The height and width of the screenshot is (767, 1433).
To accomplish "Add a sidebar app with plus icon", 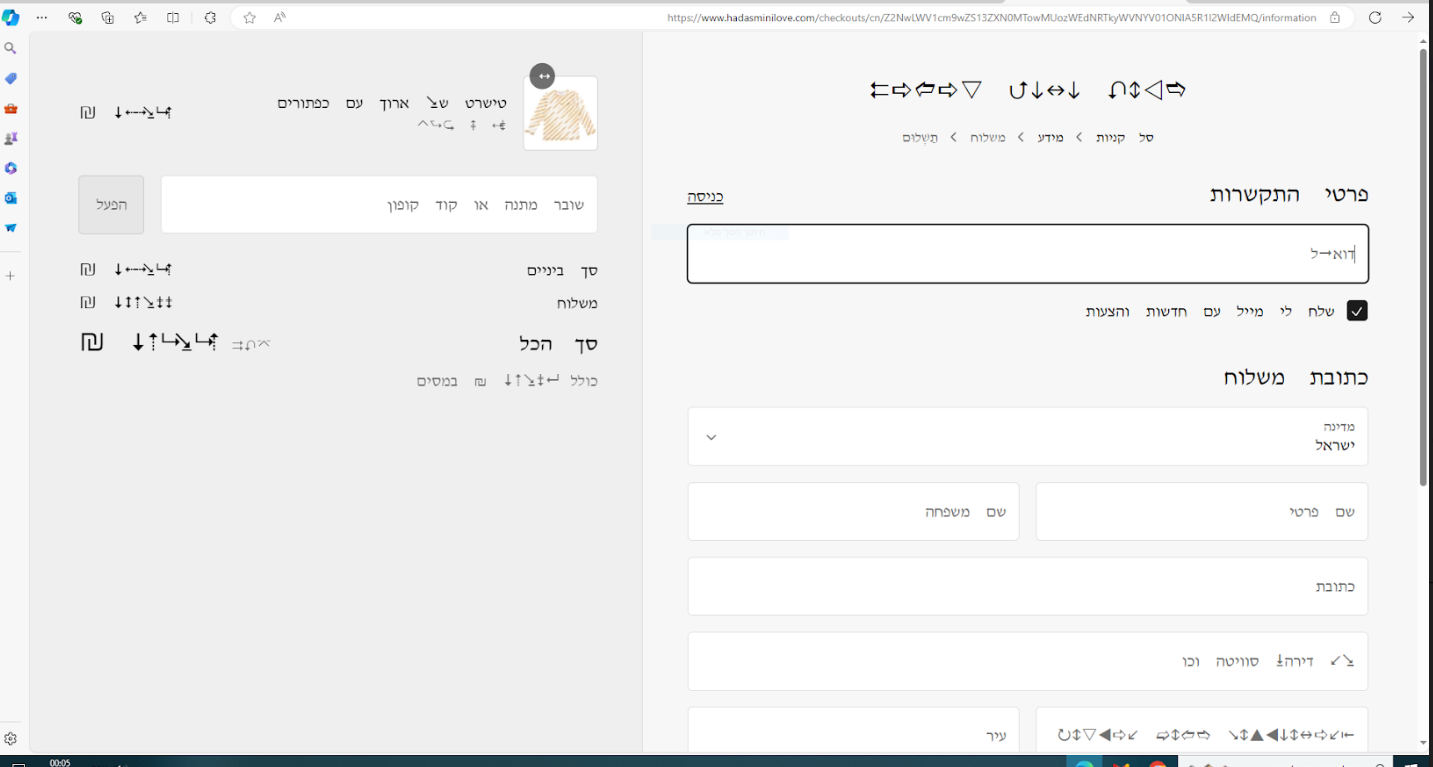I will [x=10, y=275].
